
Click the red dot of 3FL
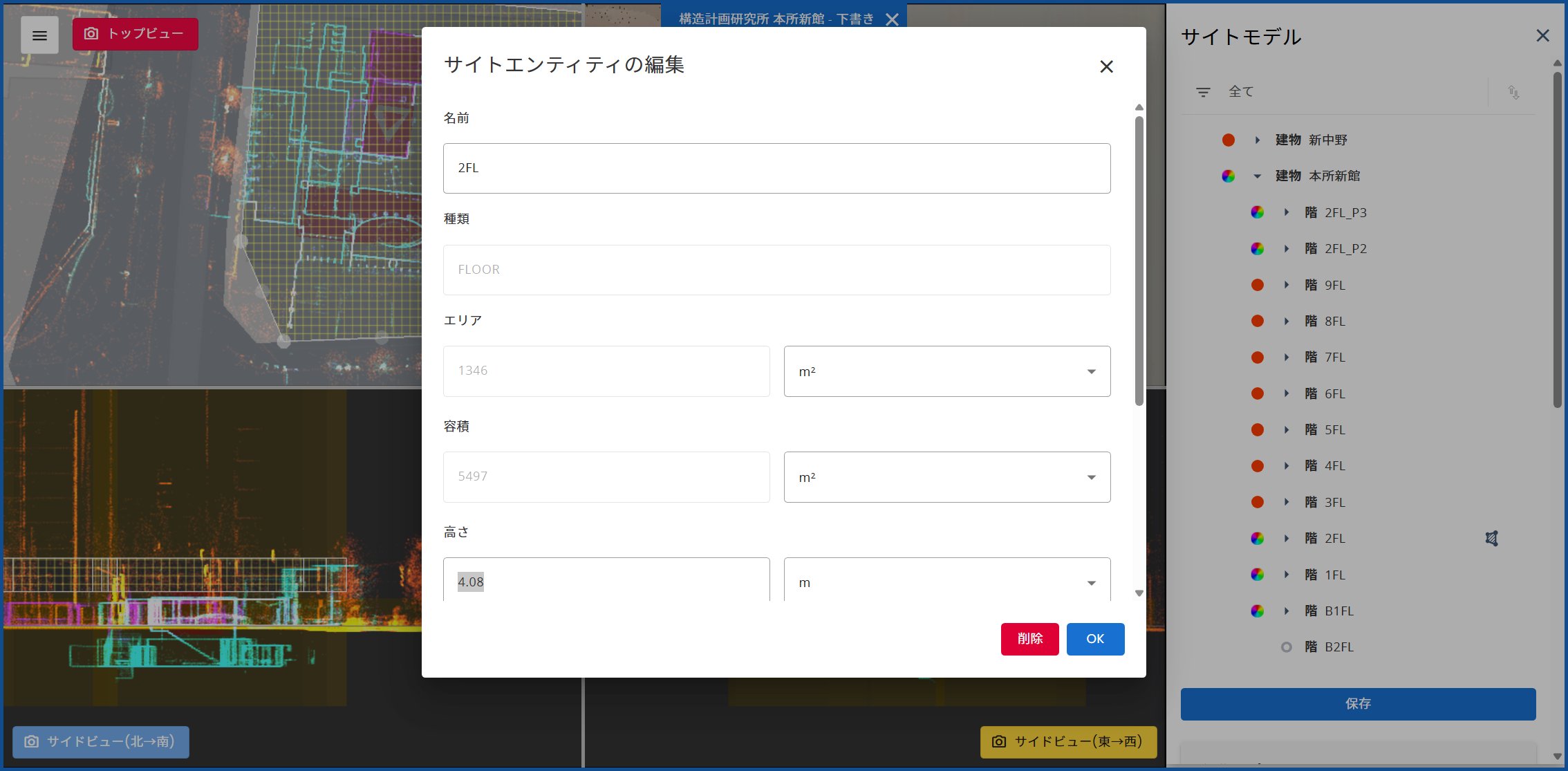1258,503
